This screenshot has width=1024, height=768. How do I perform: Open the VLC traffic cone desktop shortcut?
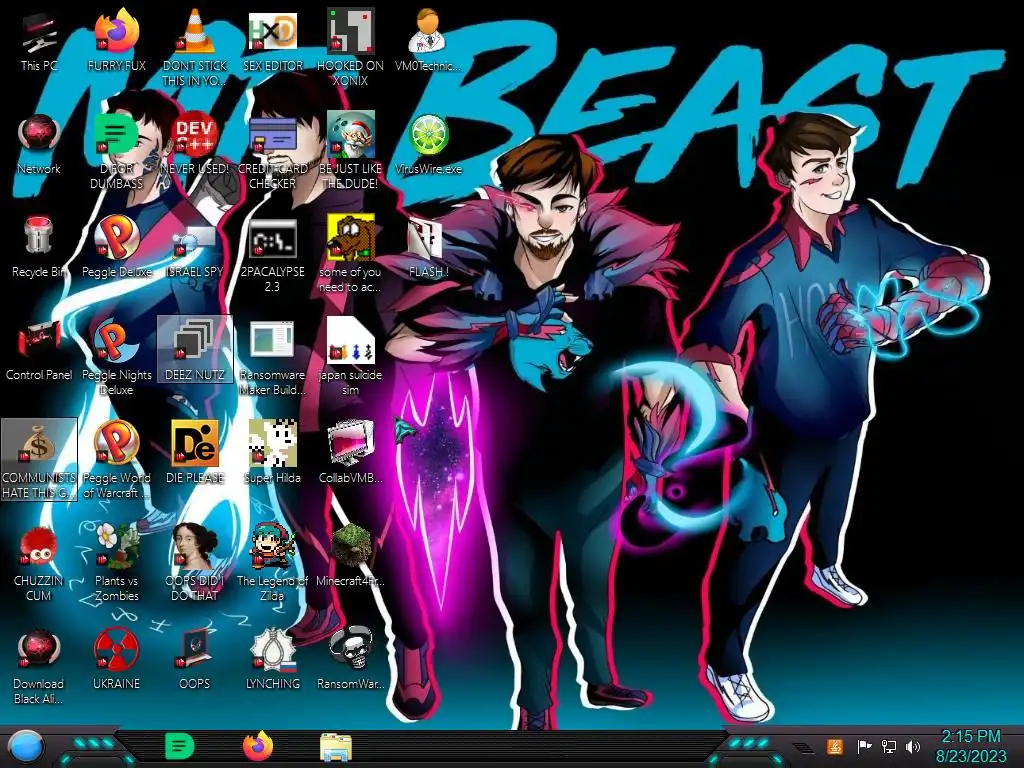[x=195, y=46]
